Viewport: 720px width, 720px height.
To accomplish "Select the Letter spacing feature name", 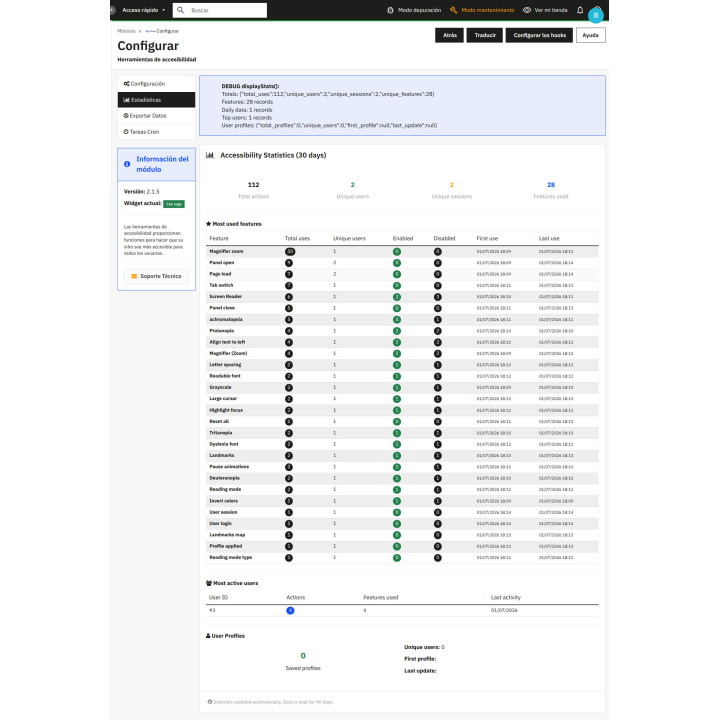I will pos(225,365).
